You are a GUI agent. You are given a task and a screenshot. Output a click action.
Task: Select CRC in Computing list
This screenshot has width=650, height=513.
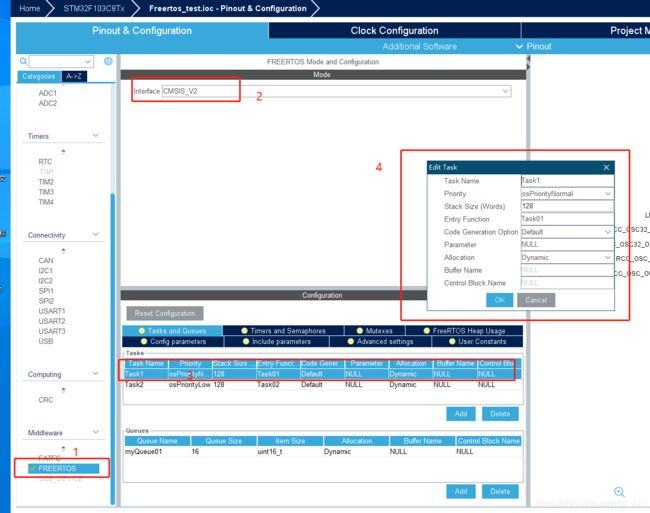tap(46, 399)
